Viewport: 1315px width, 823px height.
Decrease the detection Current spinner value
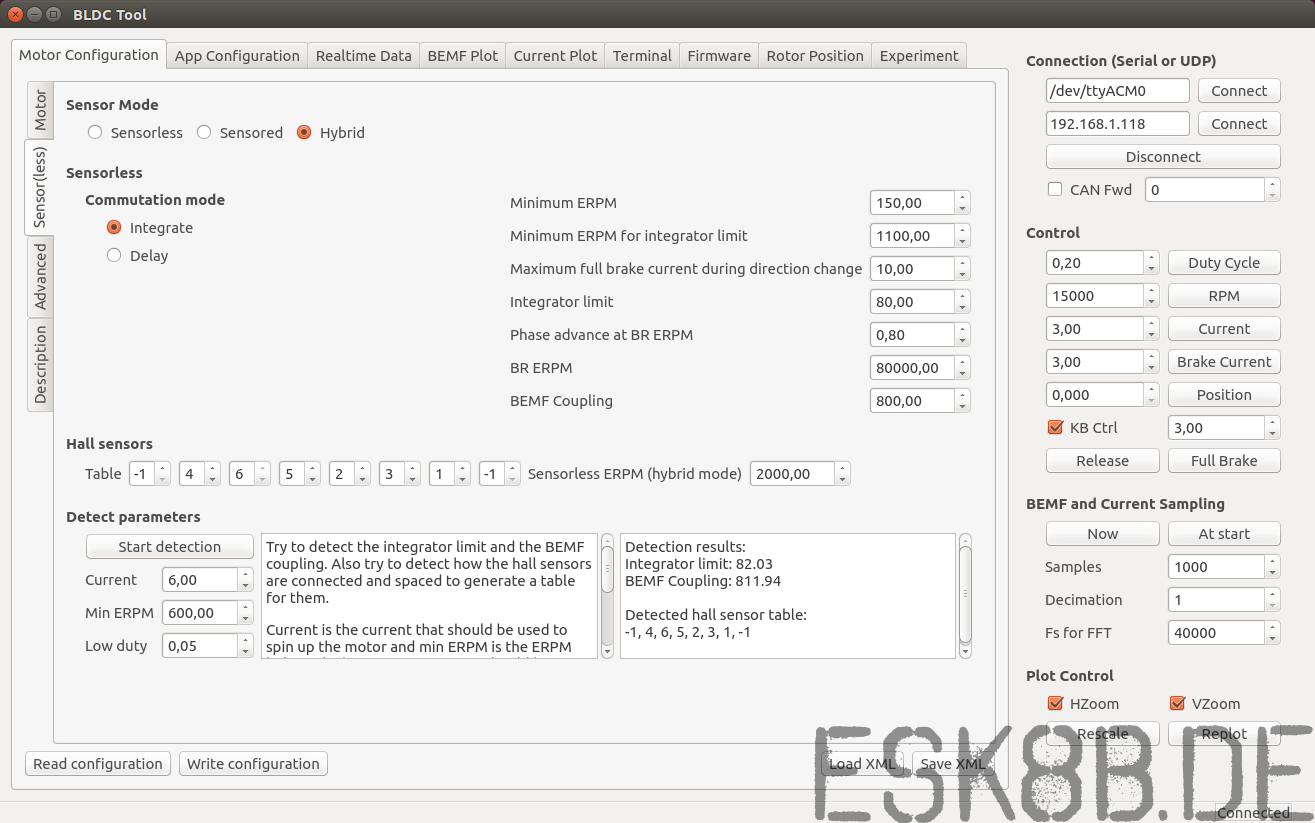tap(245, 586)
